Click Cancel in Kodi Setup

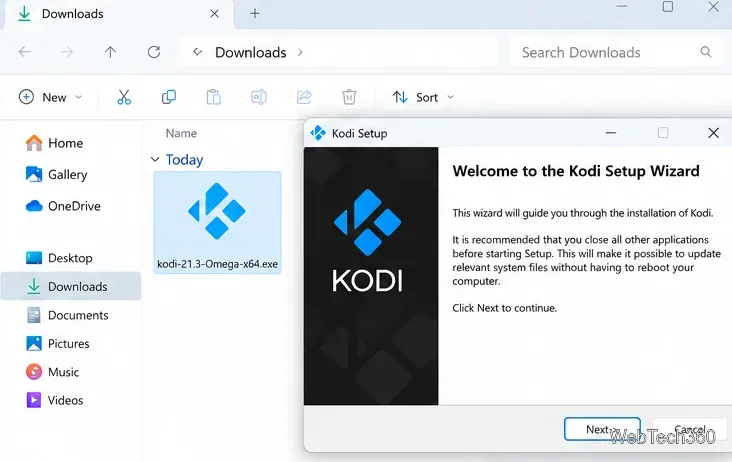click(690, 429)
